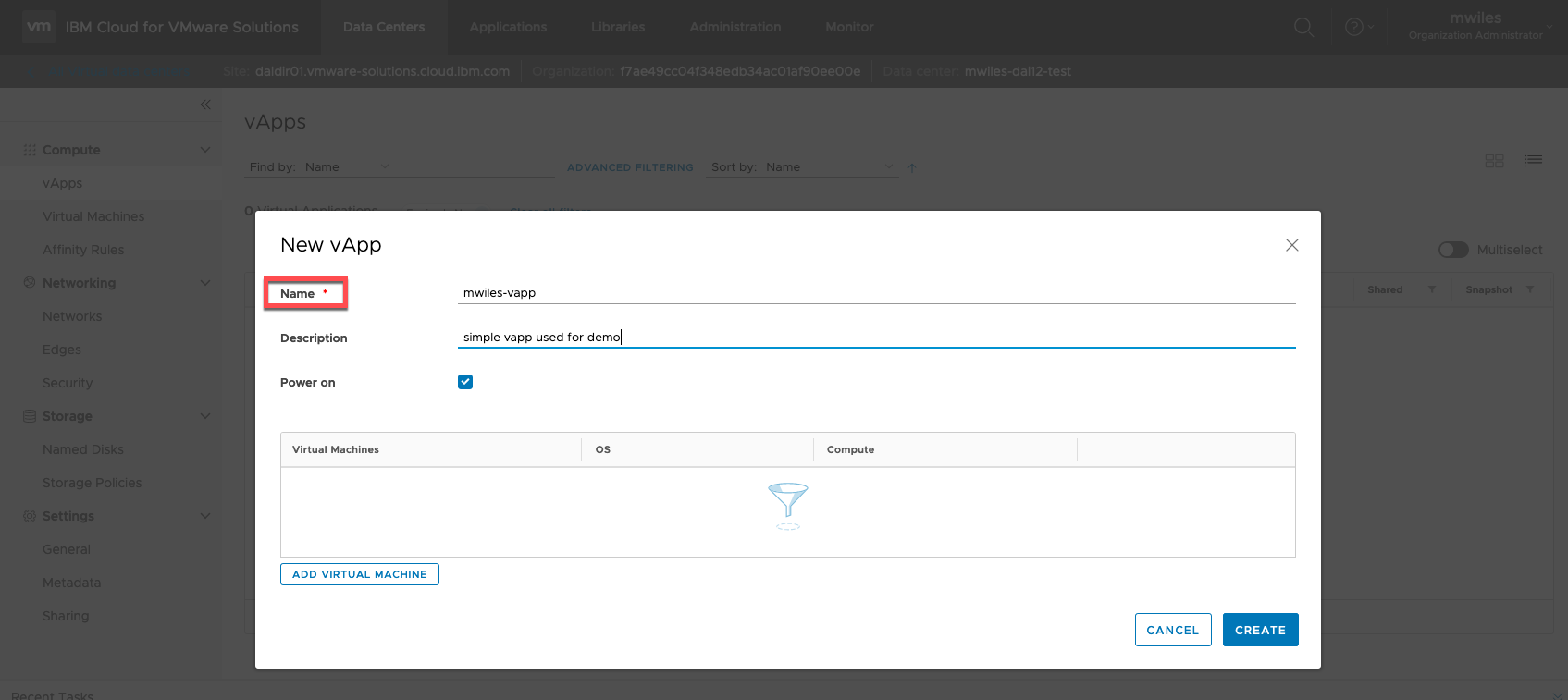Open the help question mark menu
Screen dimensions: 1568x700
pos(1354,27)
